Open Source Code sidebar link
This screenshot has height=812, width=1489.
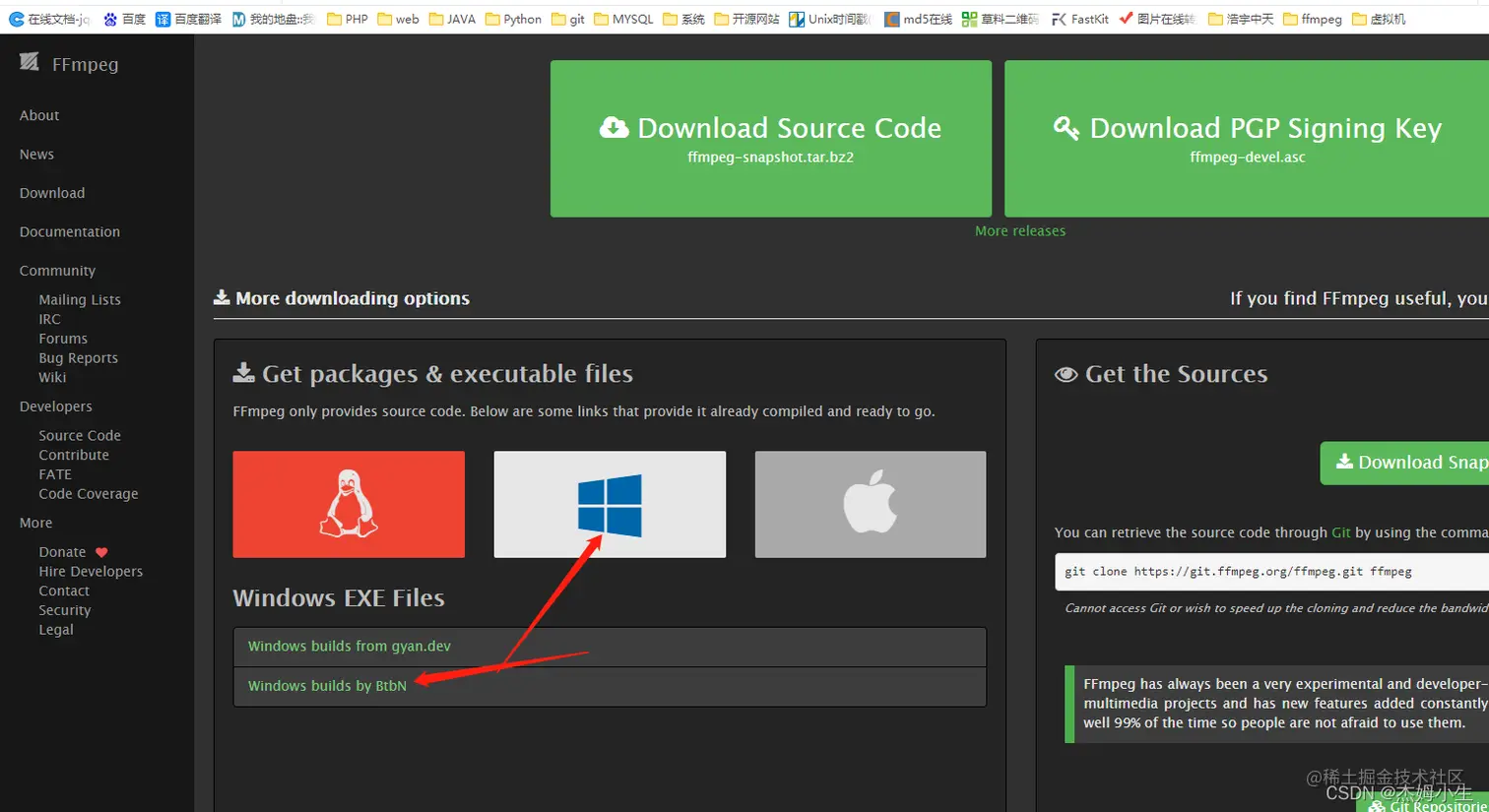click(80, 435)
